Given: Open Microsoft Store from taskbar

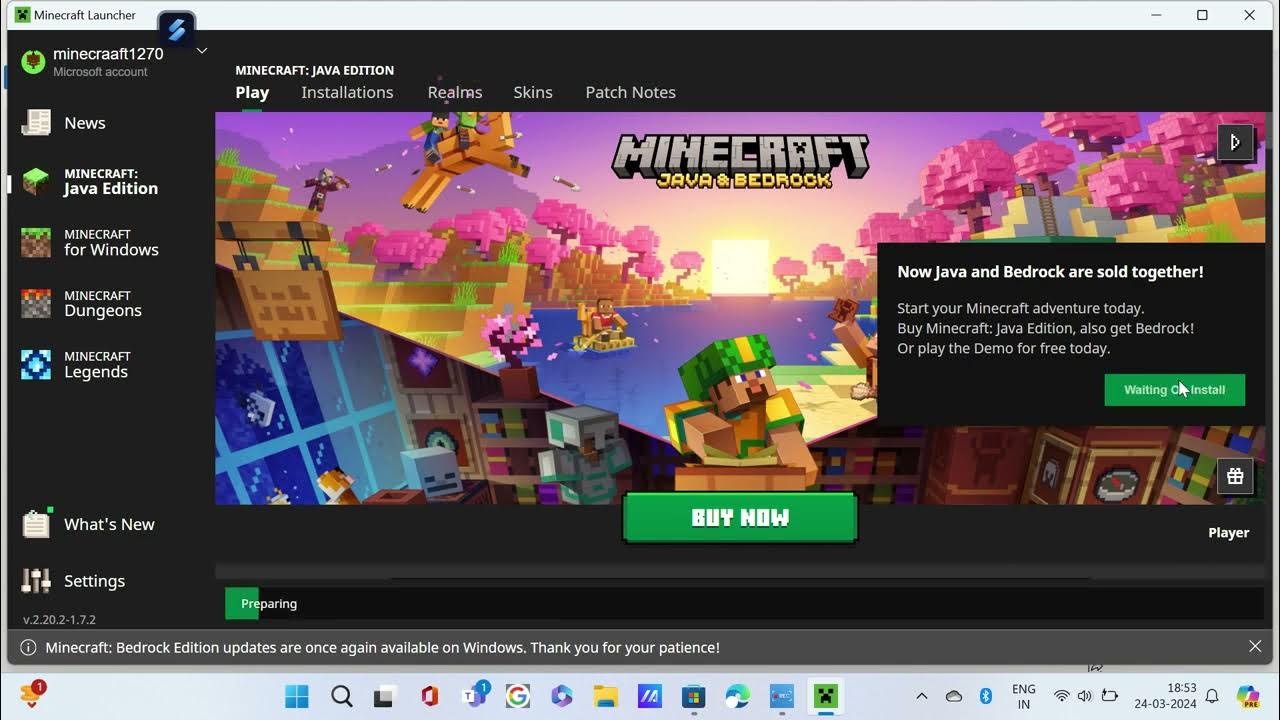Looking at the screenshot, I should click(x=693, y=696).
